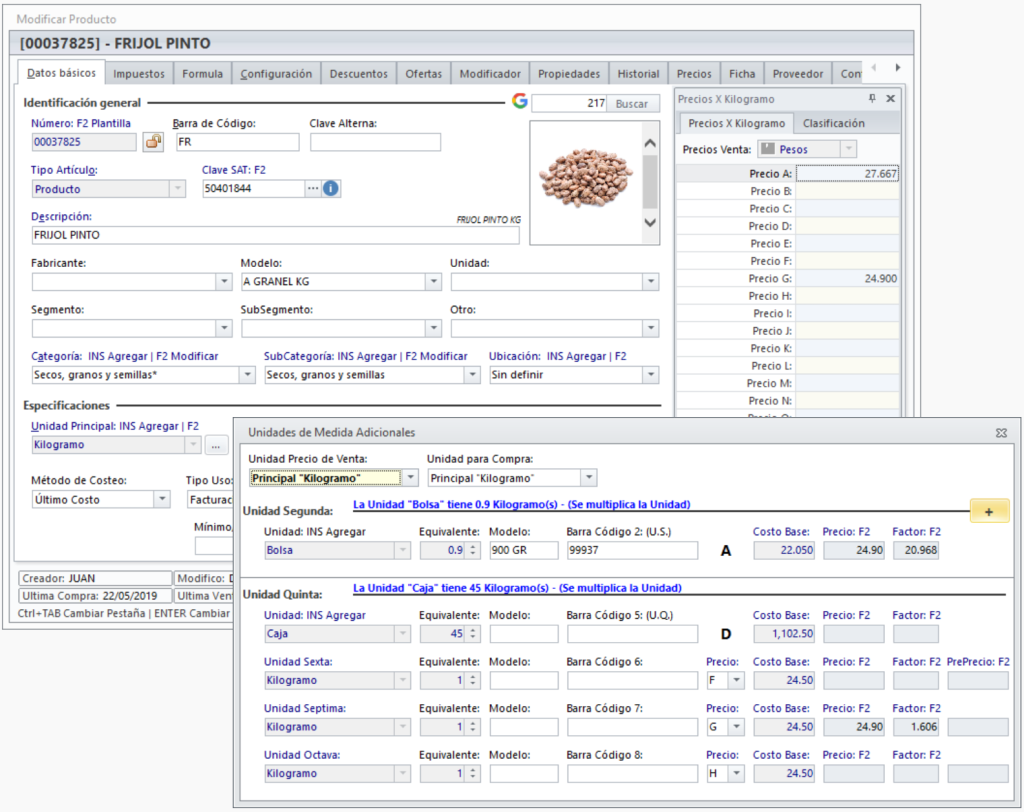
Task: Click the Descripción text field
Action: (275, 235)
